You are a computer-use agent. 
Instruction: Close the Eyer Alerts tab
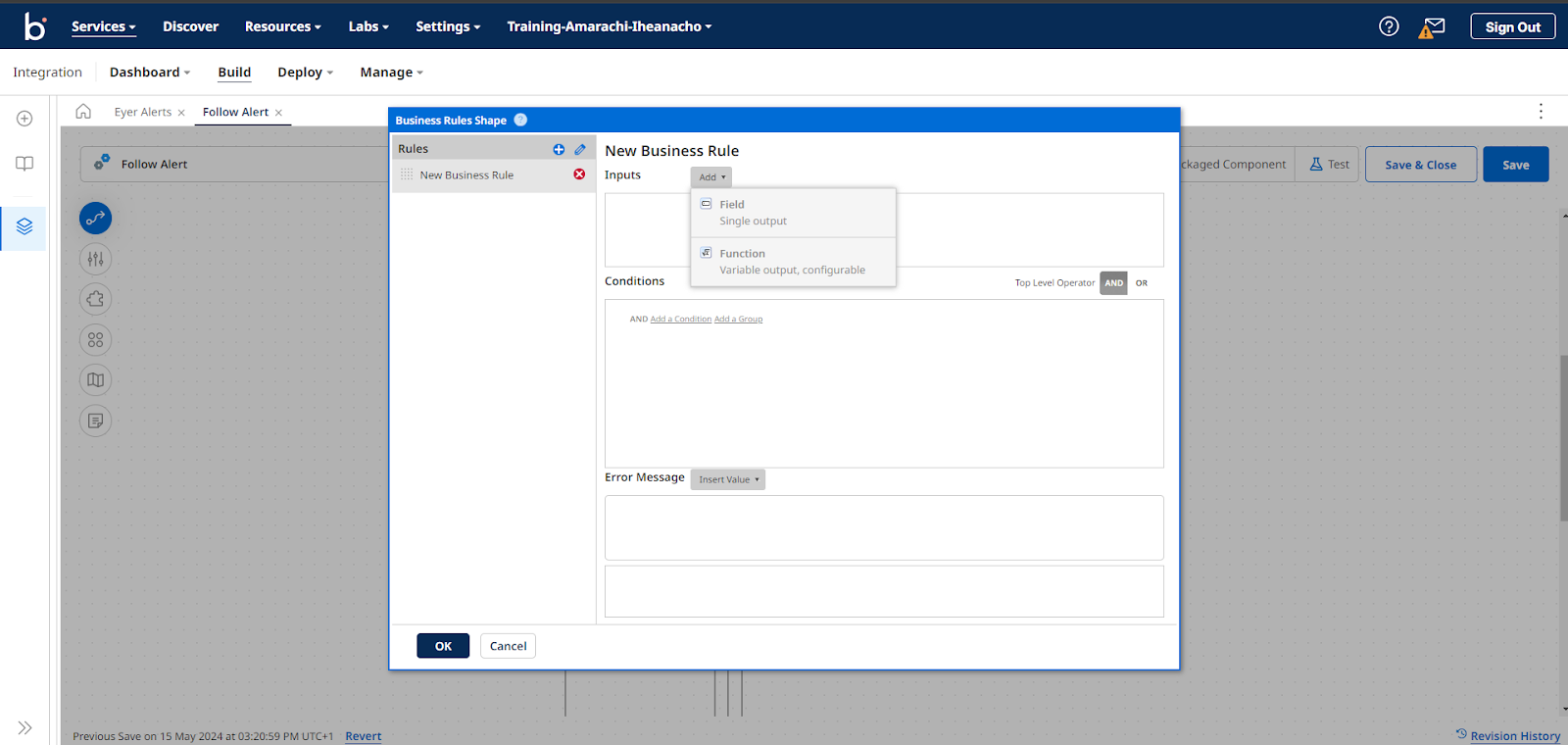coord(181,113)
